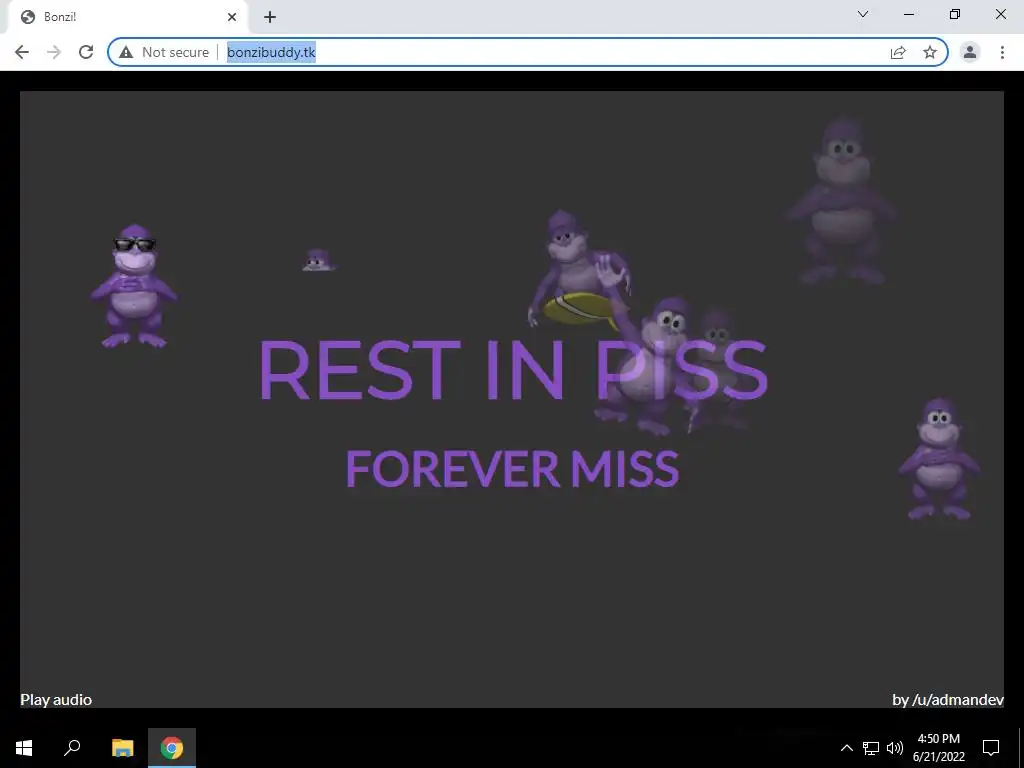Select the FOREVER MISS text
The width and height of the screenshot is (1024, 768).
(513, 469)
